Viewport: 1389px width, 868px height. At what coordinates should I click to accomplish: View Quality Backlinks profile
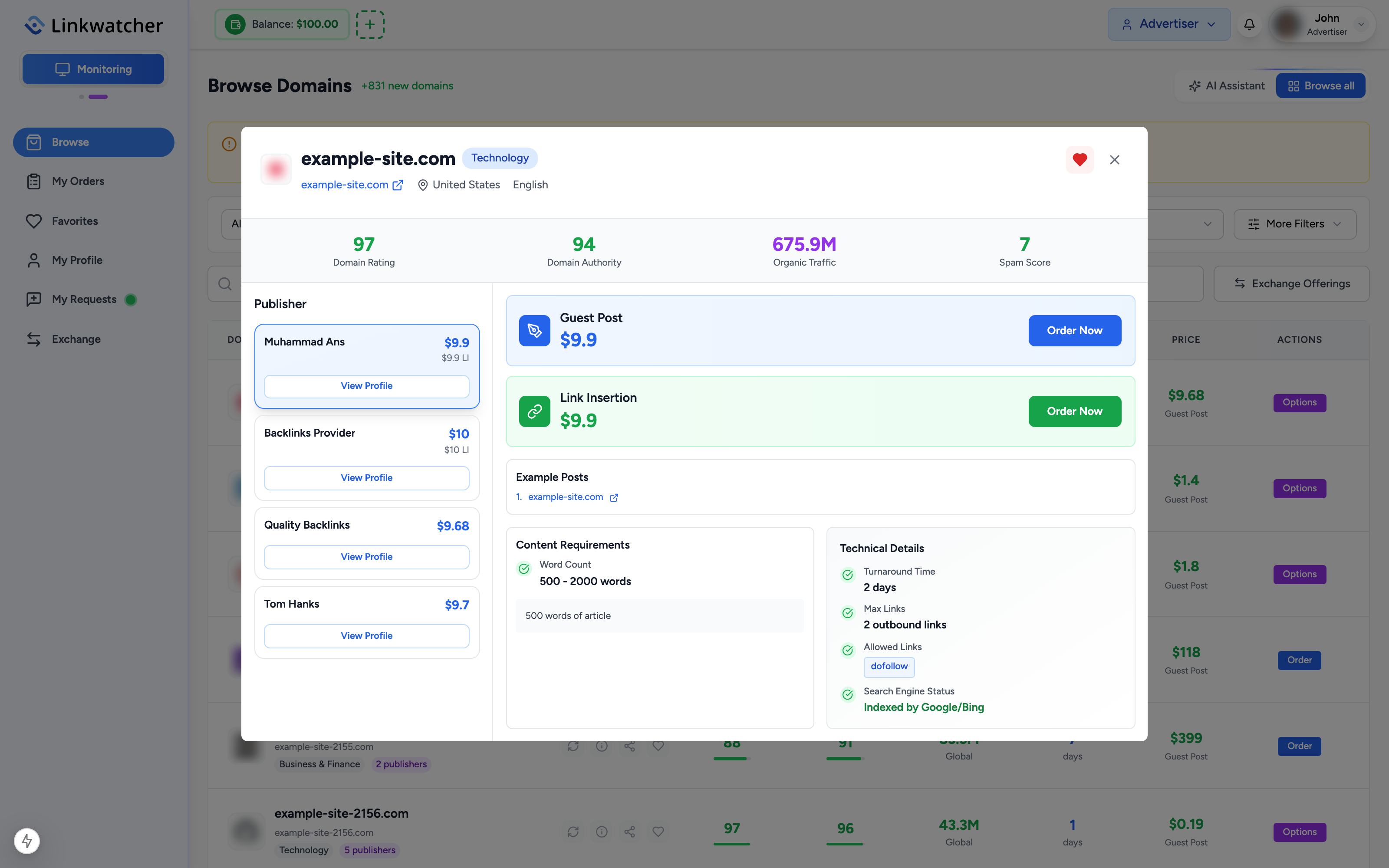(366, 557)
